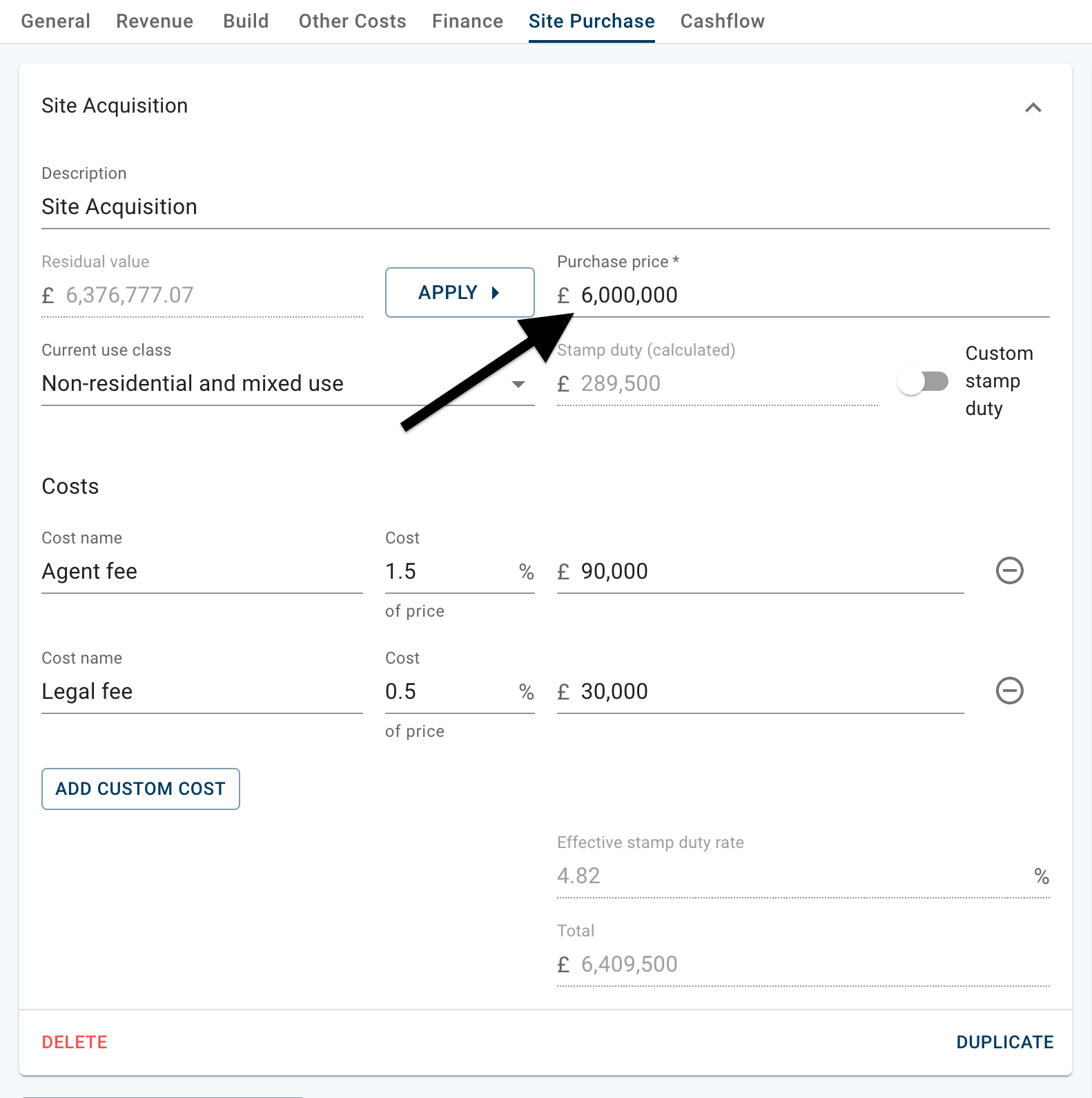
Task: Toggle the Custom stamp duty switch
Action: pyautogui.click(x=922, y=381)
